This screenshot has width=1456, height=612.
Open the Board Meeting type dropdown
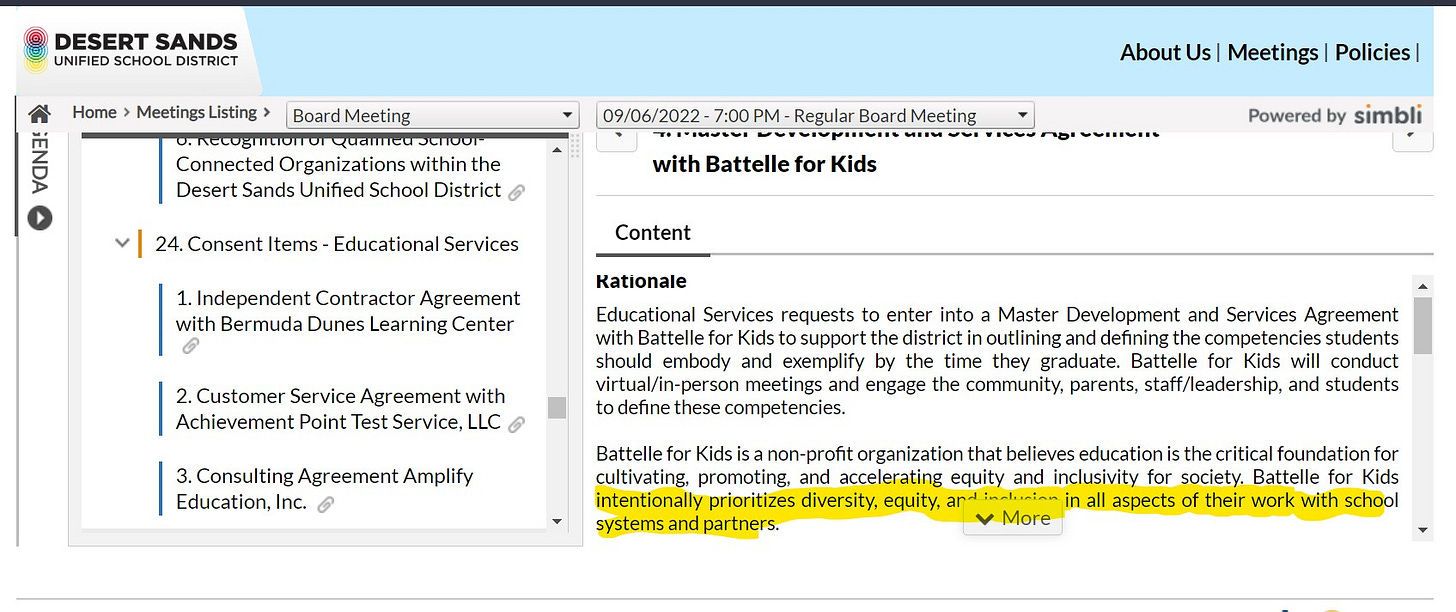pyautogui.click(x=433, y=115)
